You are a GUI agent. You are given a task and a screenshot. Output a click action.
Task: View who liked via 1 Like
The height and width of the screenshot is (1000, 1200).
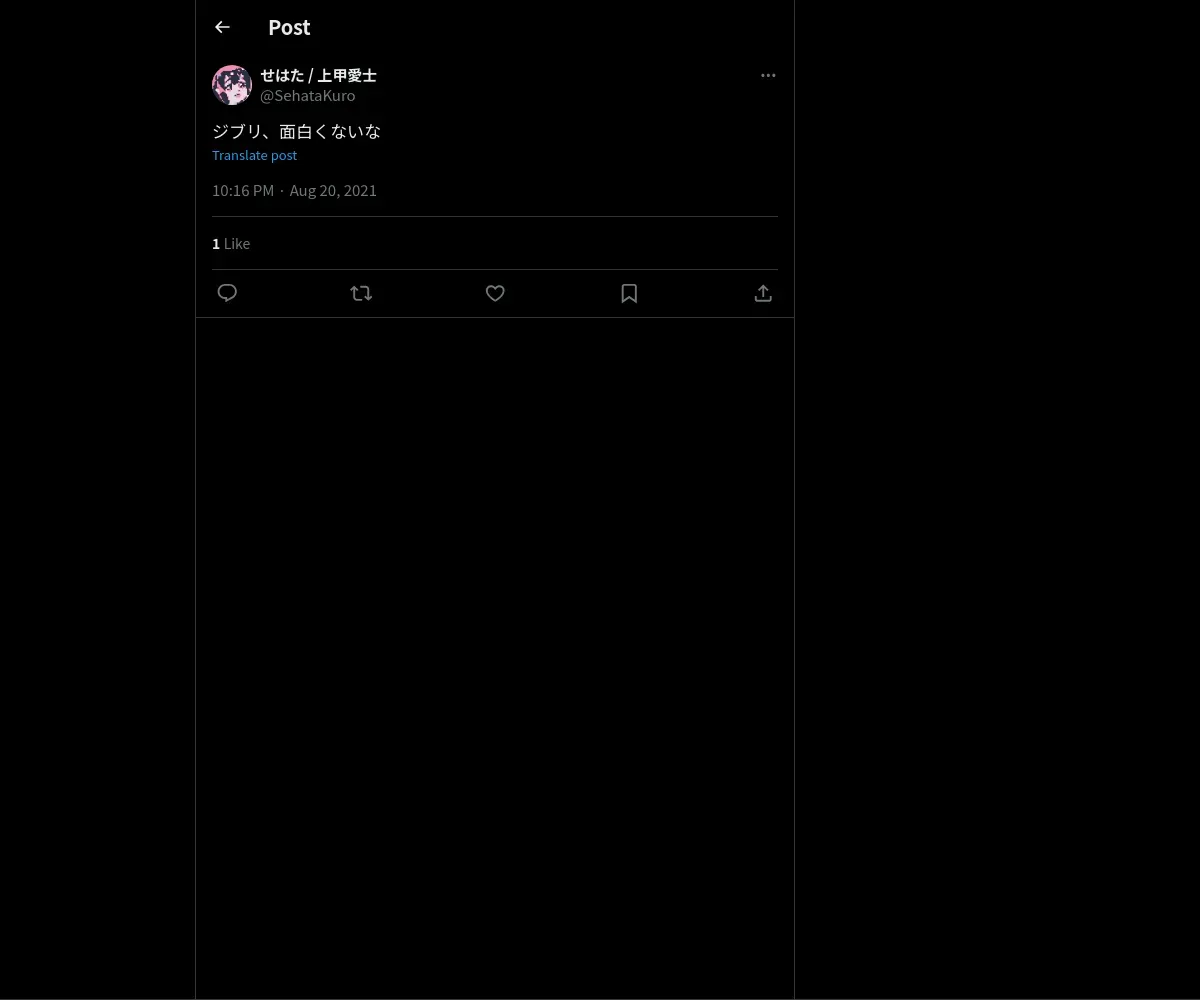pyautogui.click(x=231, y=243)
